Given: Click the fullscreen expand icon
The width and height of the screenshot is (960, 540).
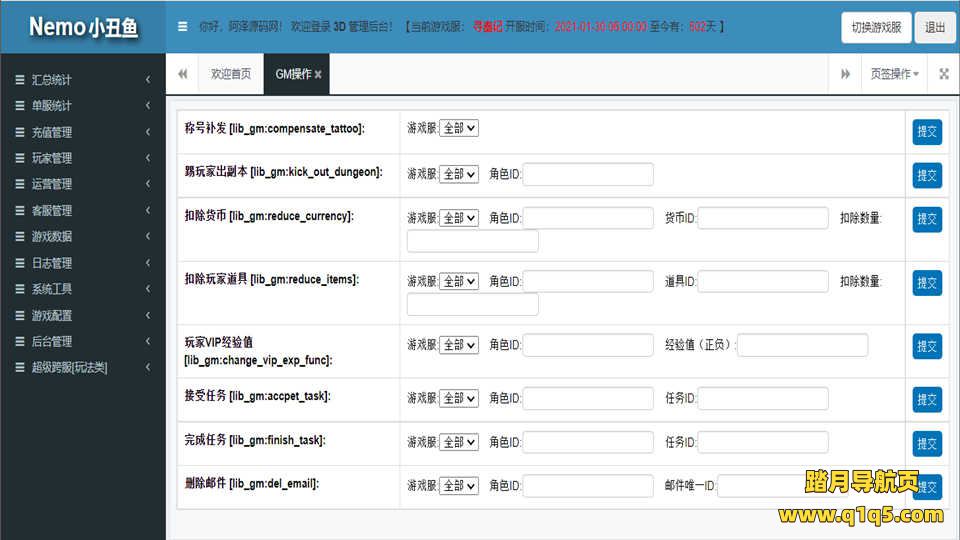Looking at the screenshot, I should tap(944, 74).
